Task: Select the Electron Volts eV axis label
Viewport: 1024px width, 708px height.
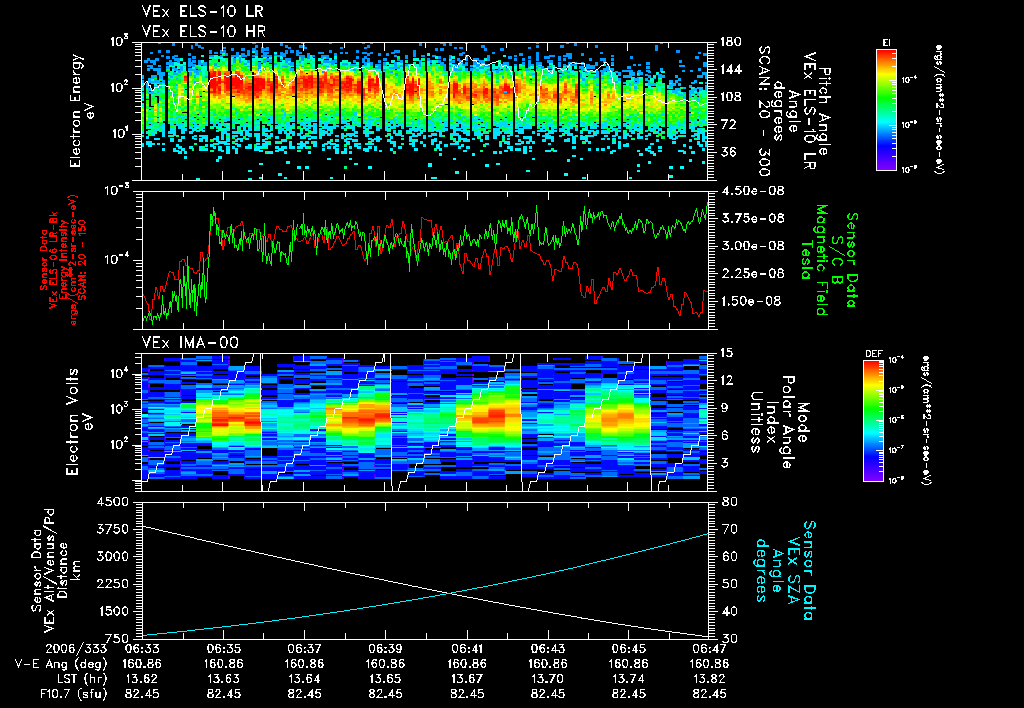Action: (80, 422)
